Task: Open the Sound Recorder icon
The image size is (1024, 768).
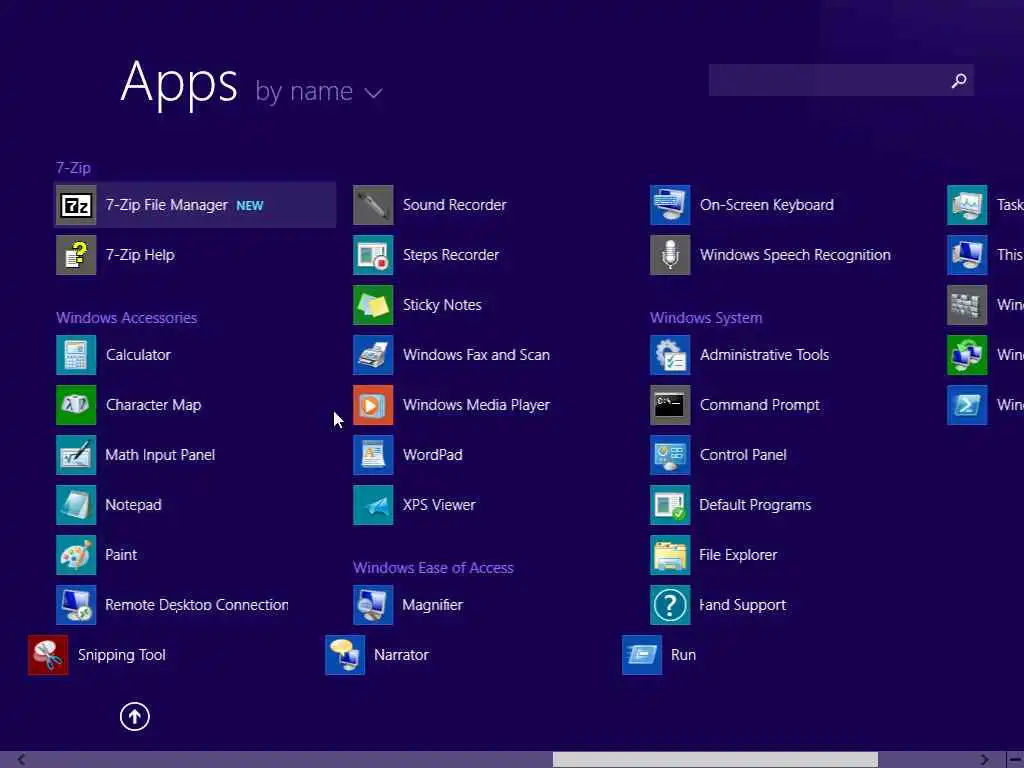Action: coord(373,205)
